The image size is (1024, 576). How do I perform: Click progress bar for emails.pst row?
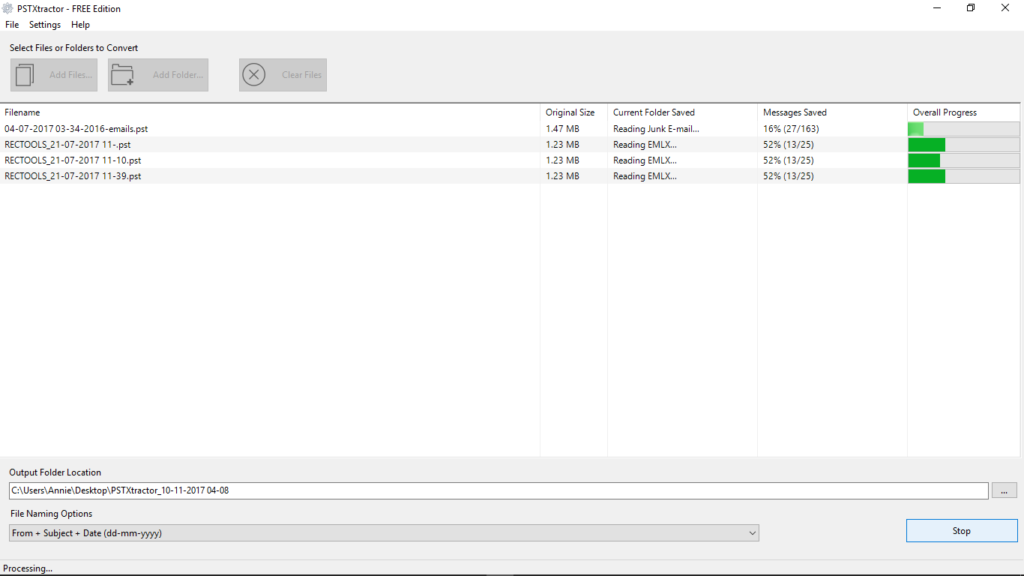963,129
